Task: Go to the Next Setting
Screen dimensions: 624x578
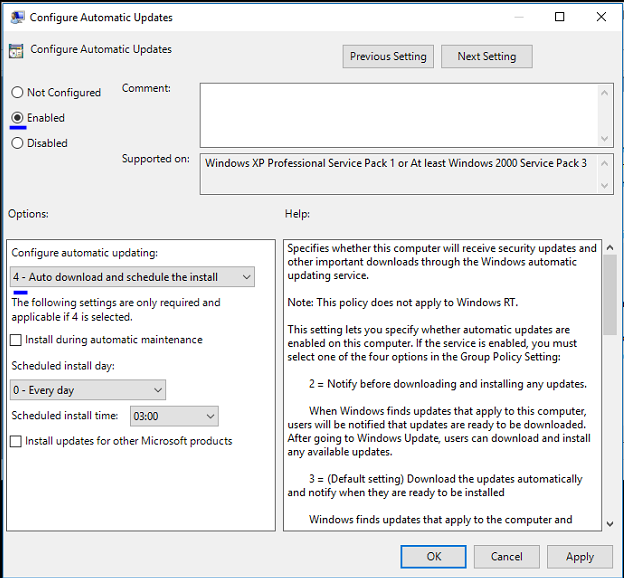Action: 487,57
